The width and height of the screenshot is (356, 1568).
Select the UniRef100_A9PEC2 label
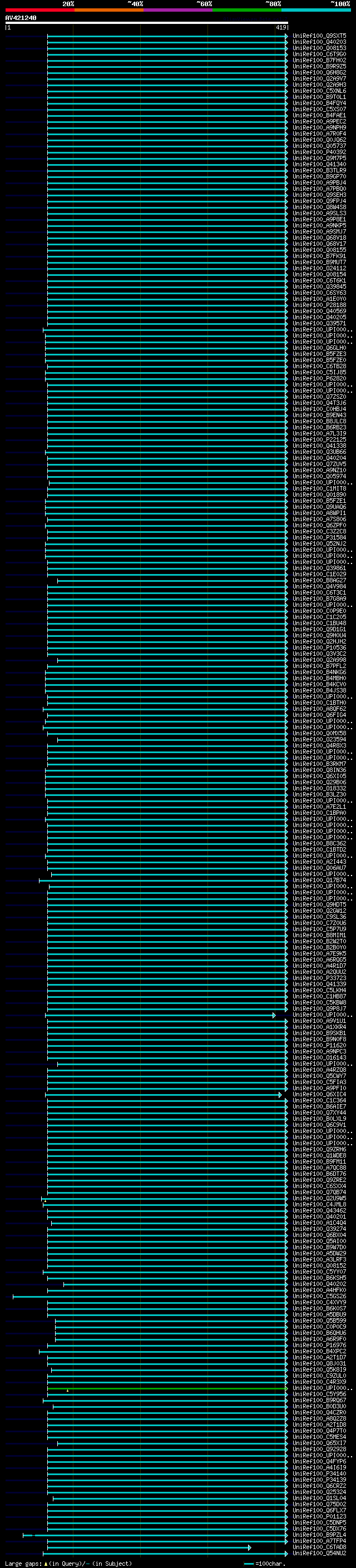click(319, 121)
